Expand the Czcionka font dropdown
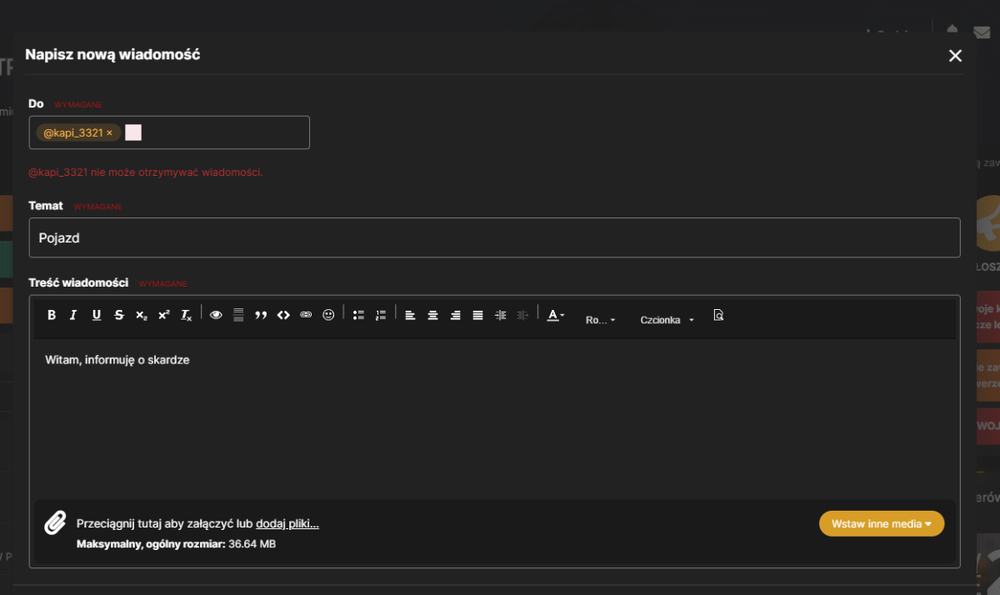This screenshot has height=595, width=1000. coord(666,320)
